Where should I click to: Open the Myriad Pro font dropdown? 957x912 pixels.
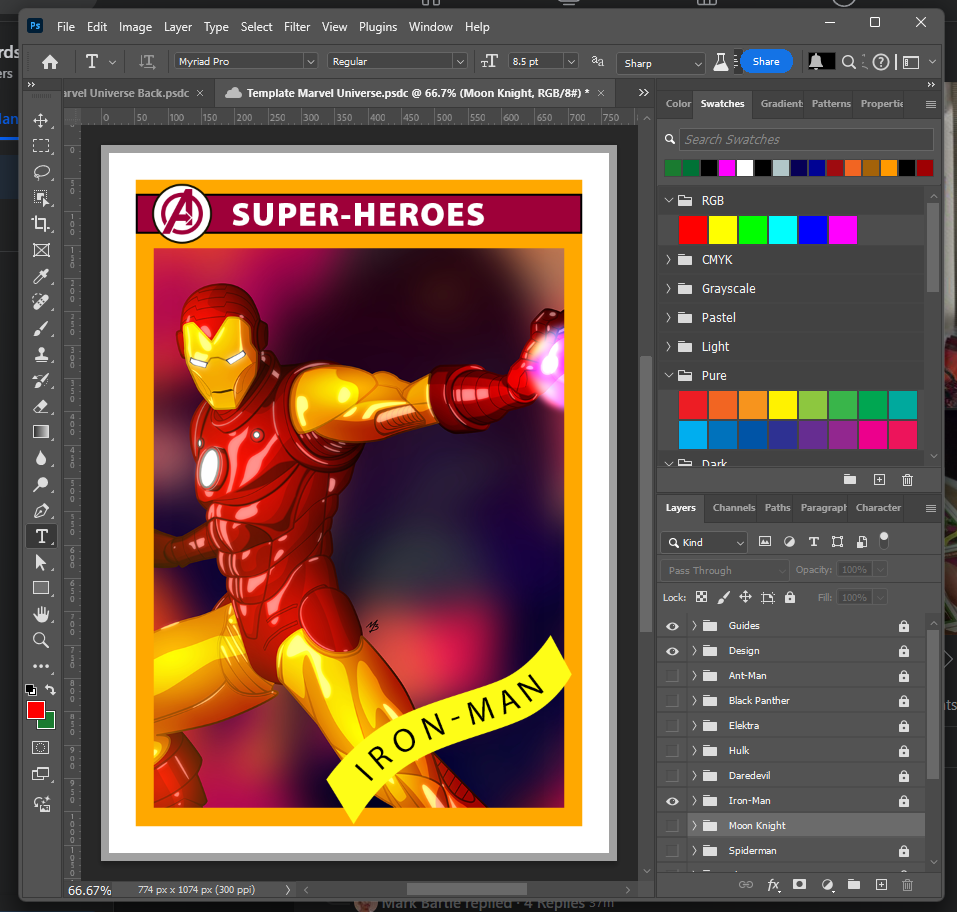coord(311,62)
